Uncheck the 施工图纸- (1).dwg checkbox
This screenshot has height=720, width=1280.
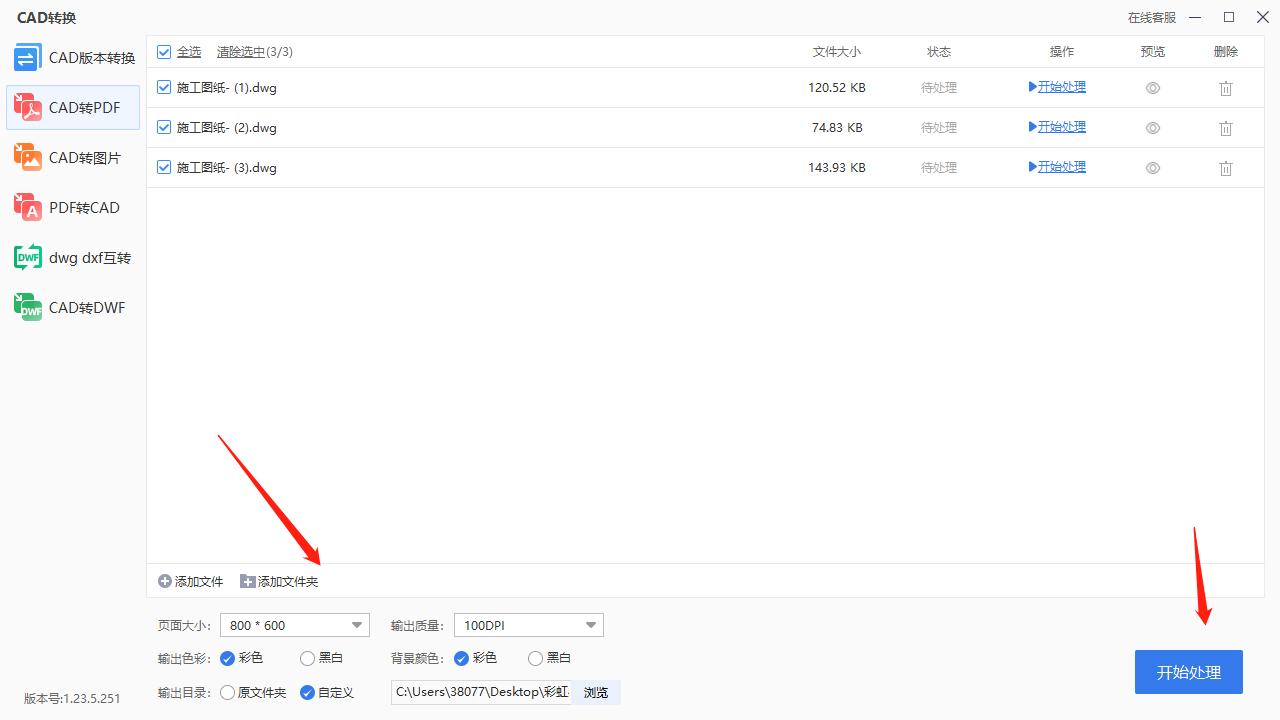tap(164, 87)
